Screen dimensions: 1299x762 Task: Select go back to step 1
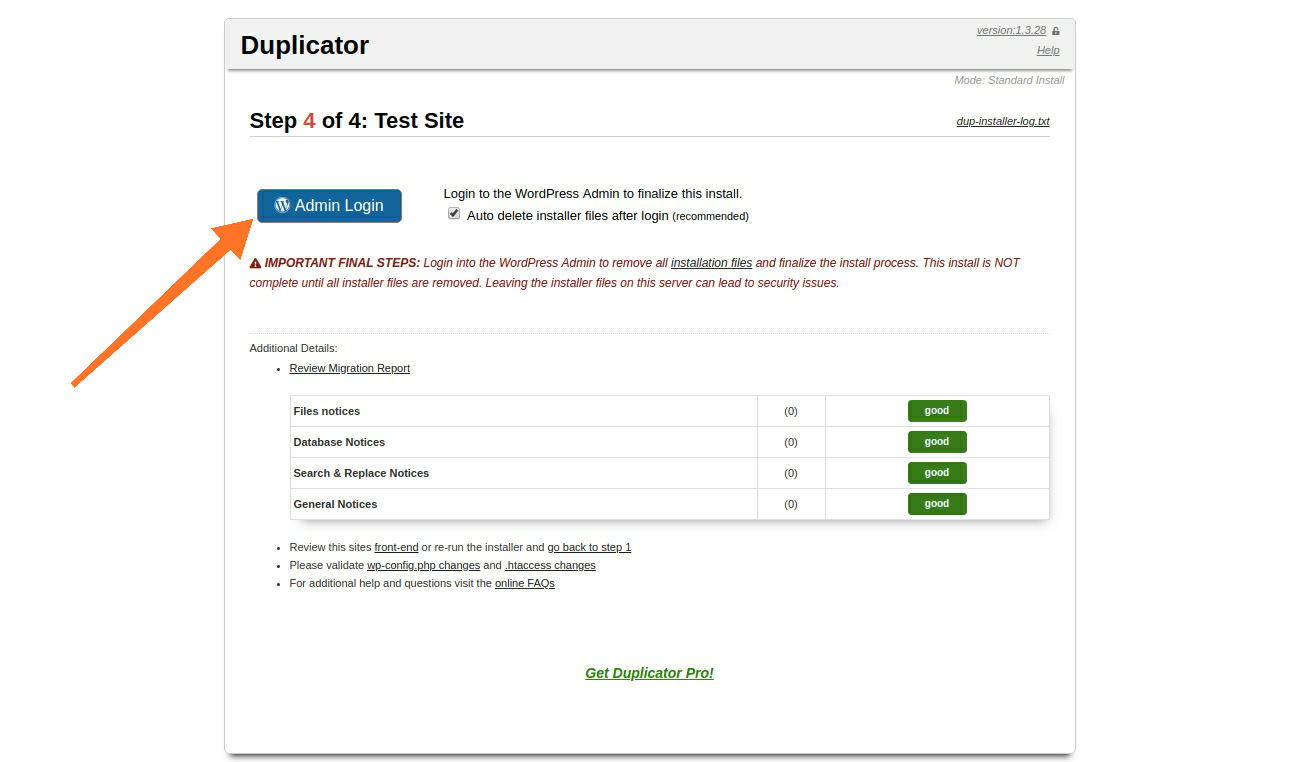point(589,547)
